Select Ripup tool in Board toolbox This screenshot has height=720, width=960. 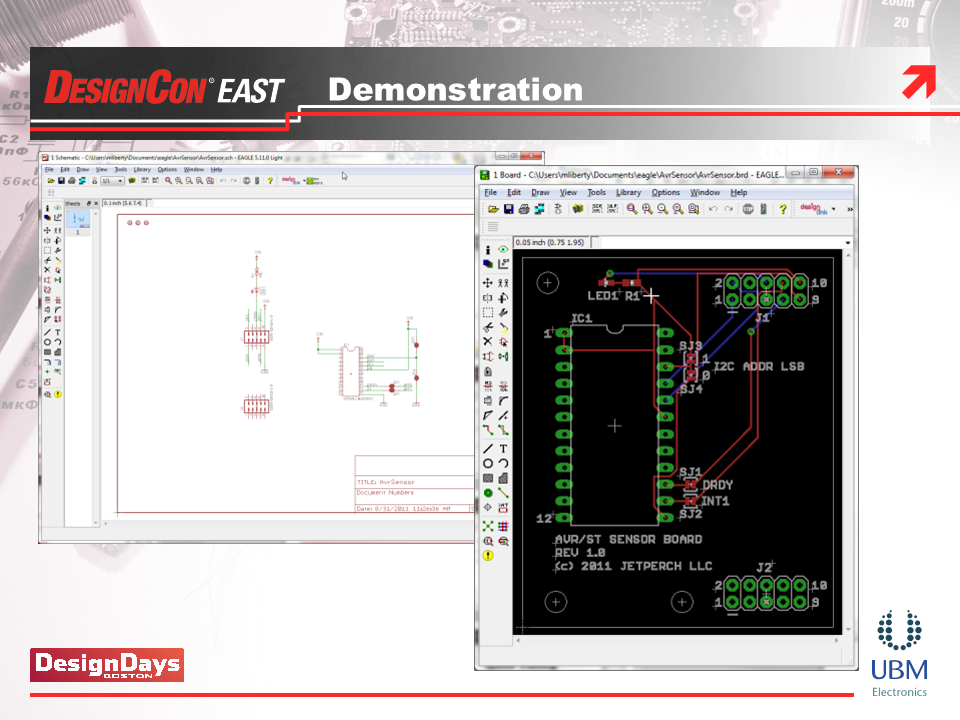[503, 430]
